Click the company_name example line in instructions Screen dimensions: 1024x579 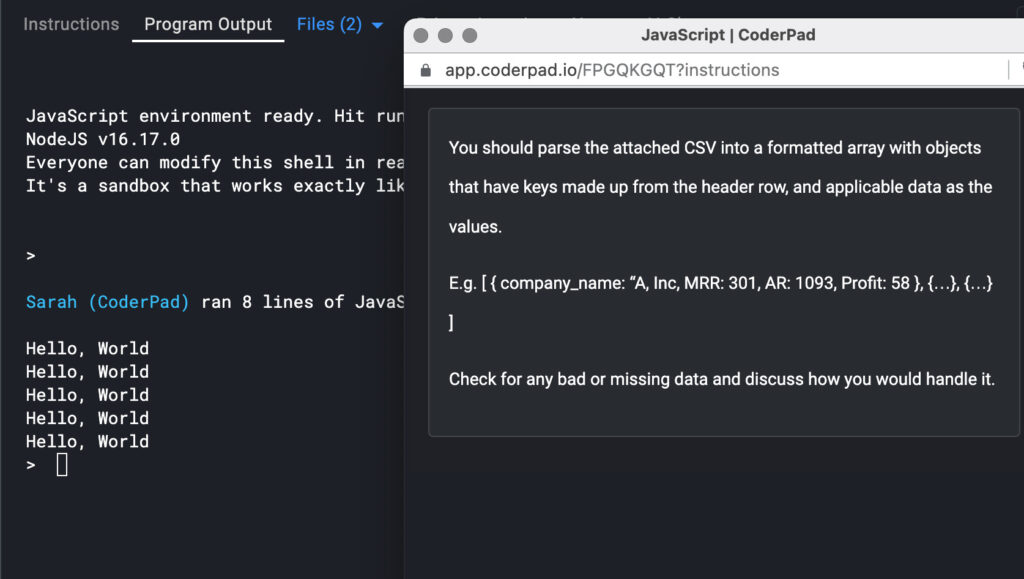(x=720, y=283)
